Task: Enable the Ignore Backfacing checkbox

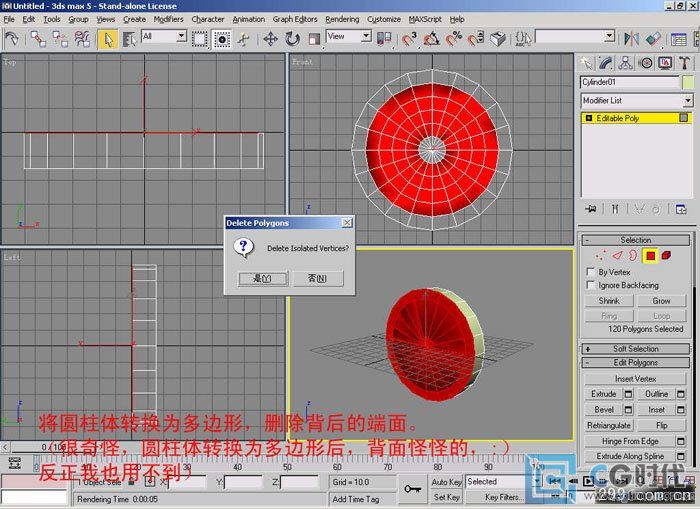Action: pyautogui.click(x=590, y=284)
